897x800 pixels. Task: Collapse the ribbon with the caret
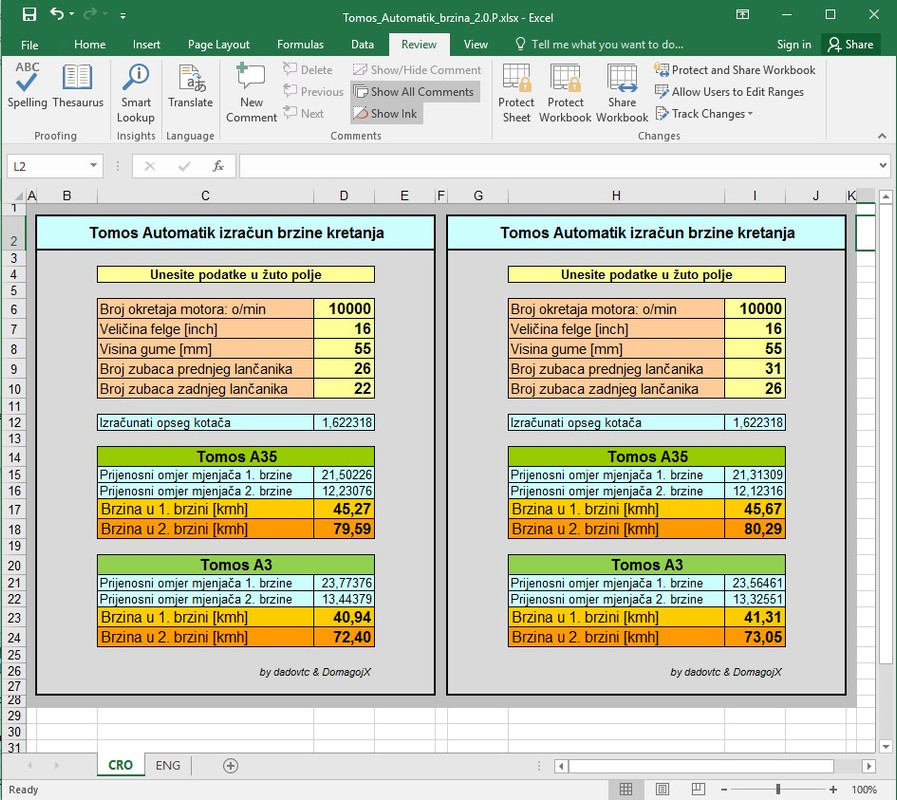click(x=882, y=136)
